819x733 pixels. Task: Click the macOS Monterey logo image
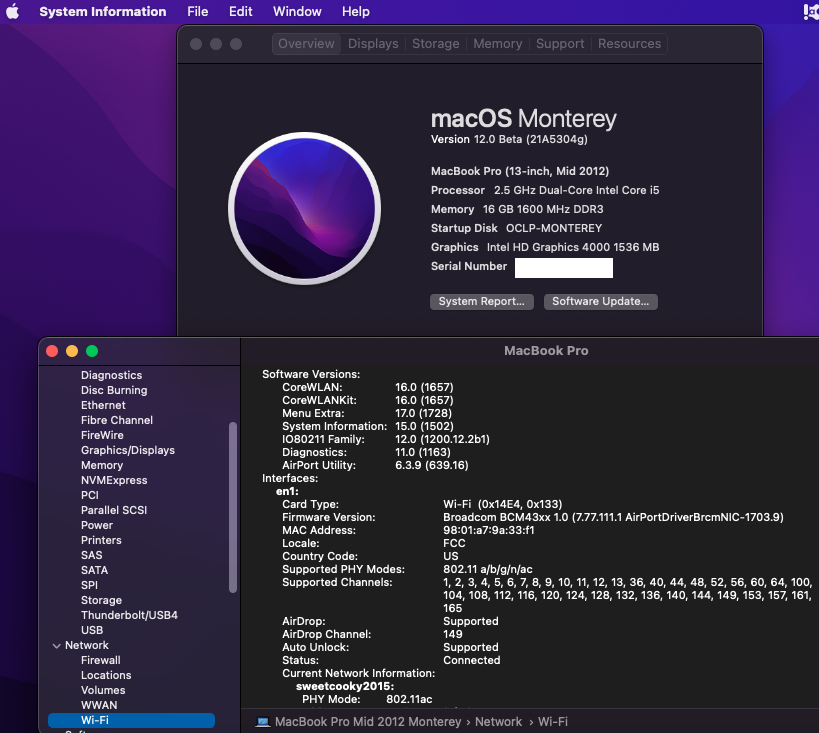tap(305, 208)
